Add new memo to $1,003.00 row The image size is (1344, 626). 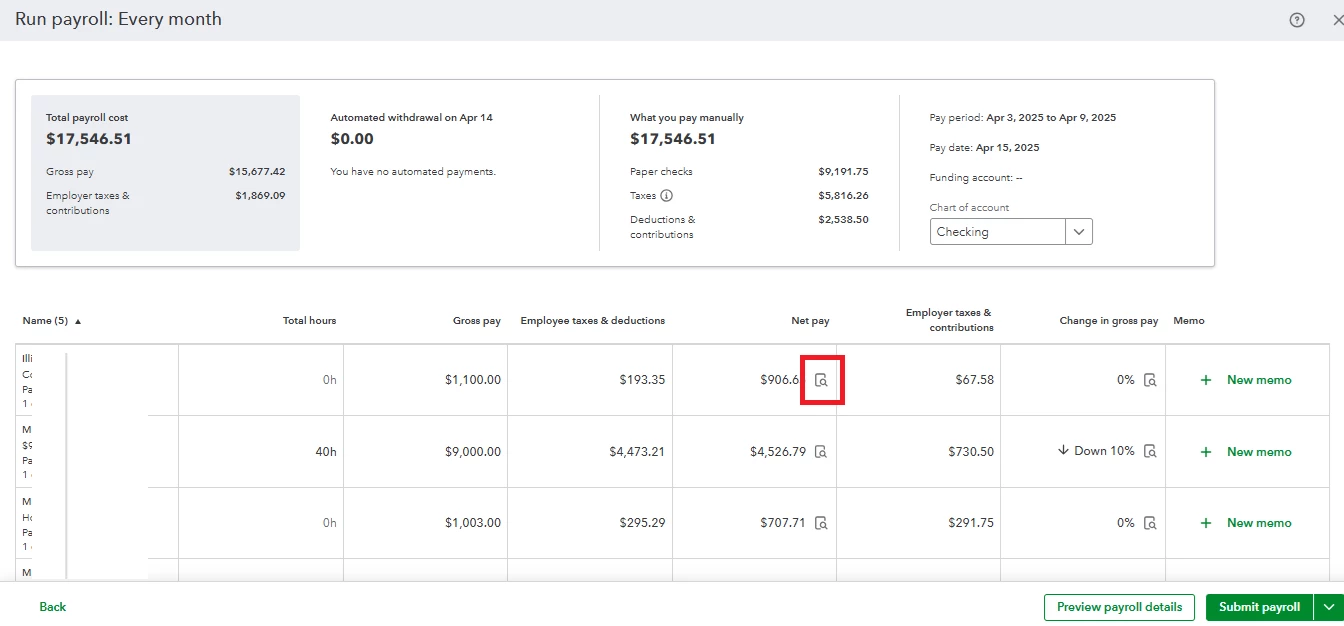point(1246,523)
